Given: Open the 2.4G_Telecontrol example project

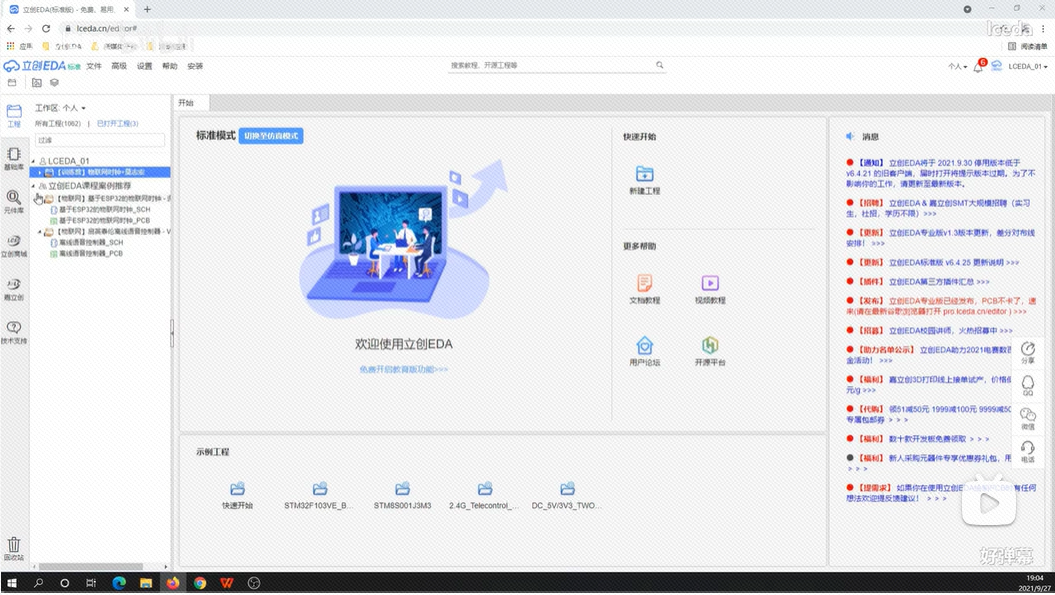Looking at the screenshot, I should tap(484, 495).
